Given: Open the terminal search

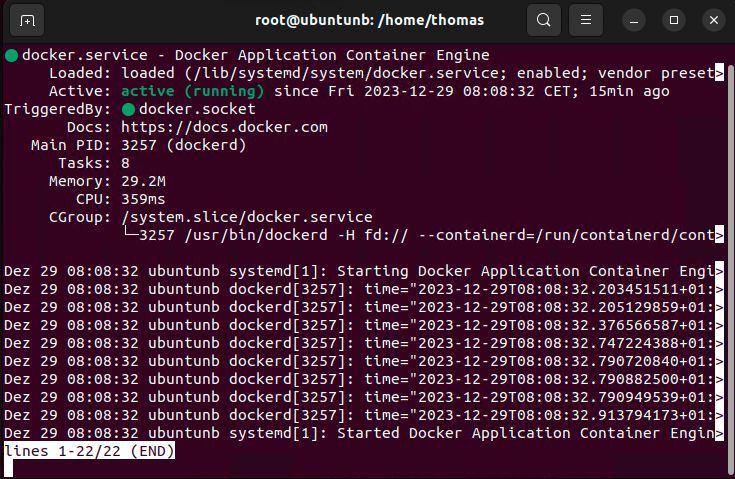Looking at the screenshot, I should point(544,20).
